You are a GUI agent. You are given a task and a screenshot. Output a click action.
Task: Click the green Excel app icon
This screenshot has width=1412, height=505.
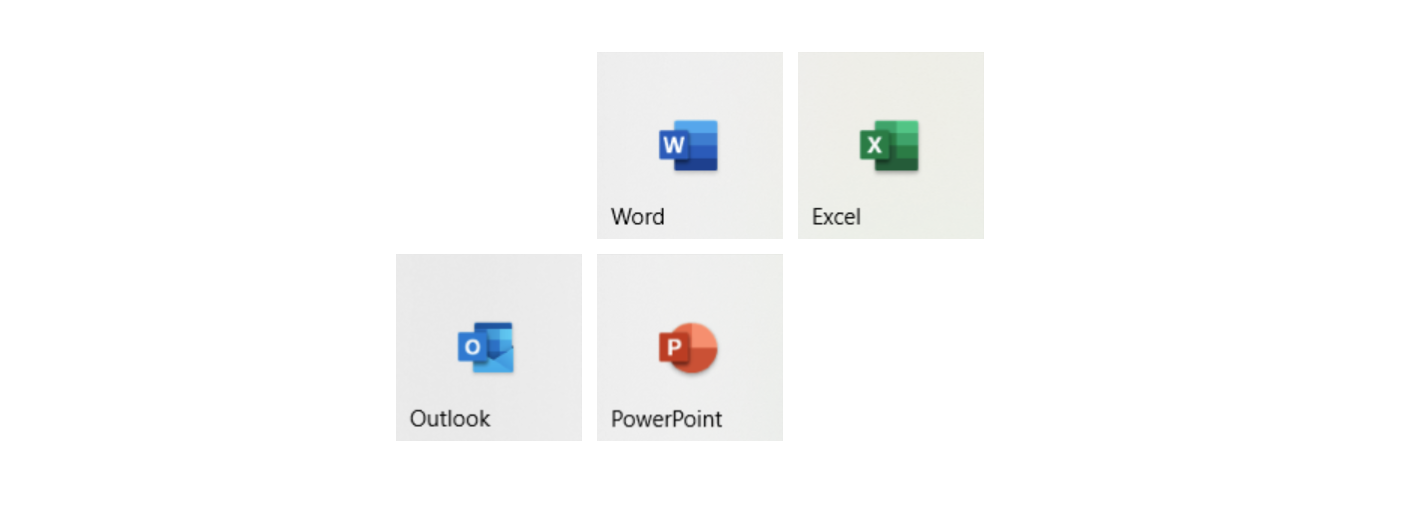(x=889, y=146)
